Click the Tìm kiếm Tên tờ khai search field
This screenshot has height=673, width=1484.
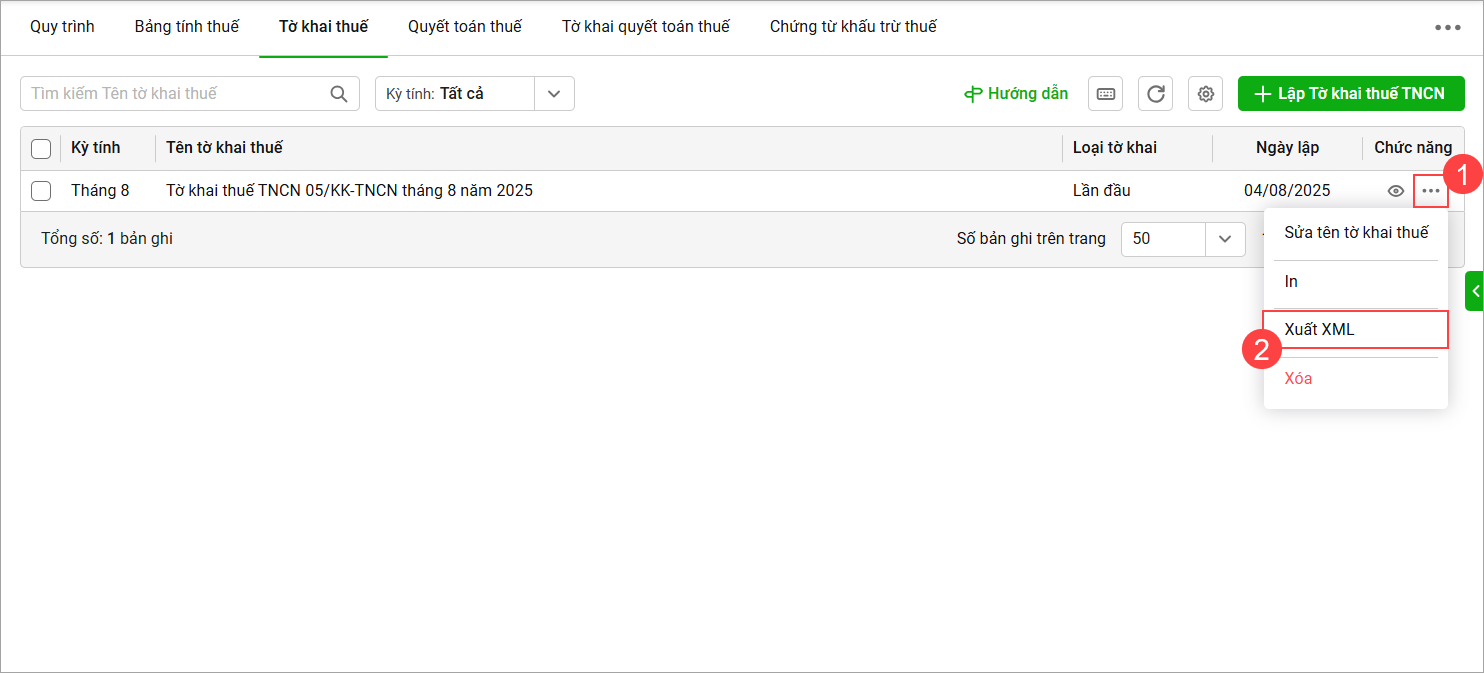[x=175, y=94]
